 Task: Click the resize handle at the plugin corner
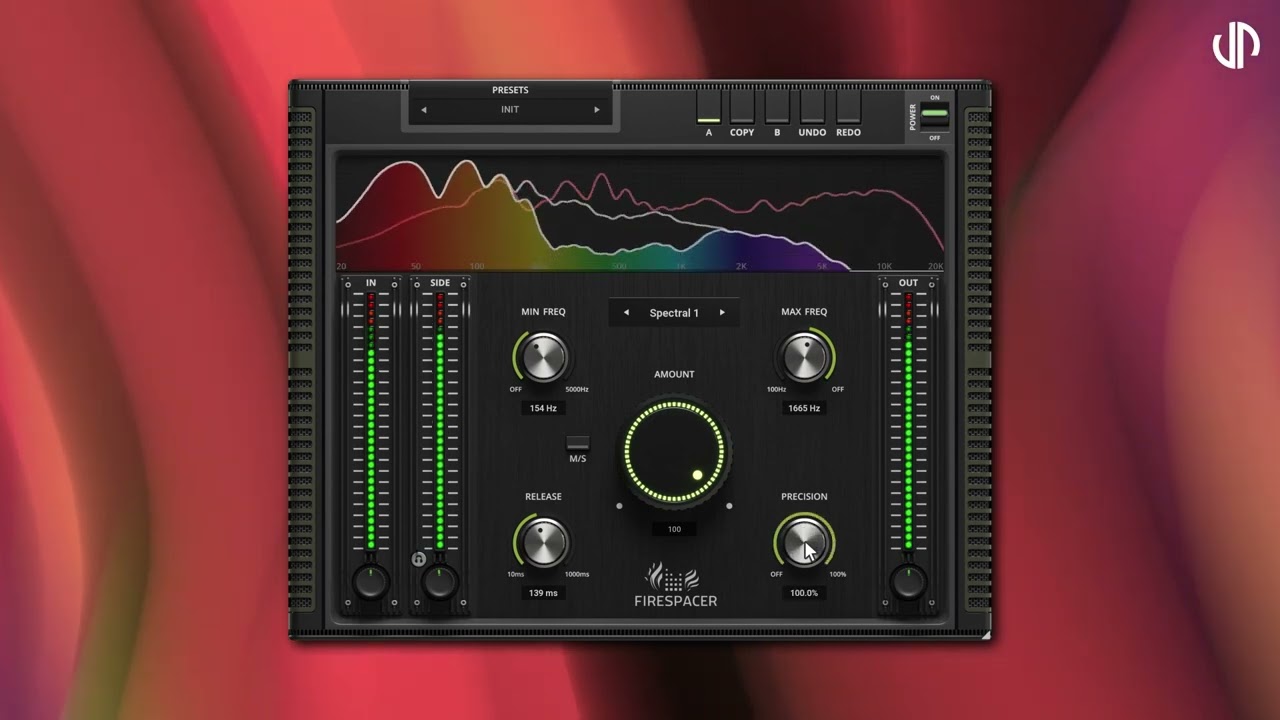pos(985,634)
